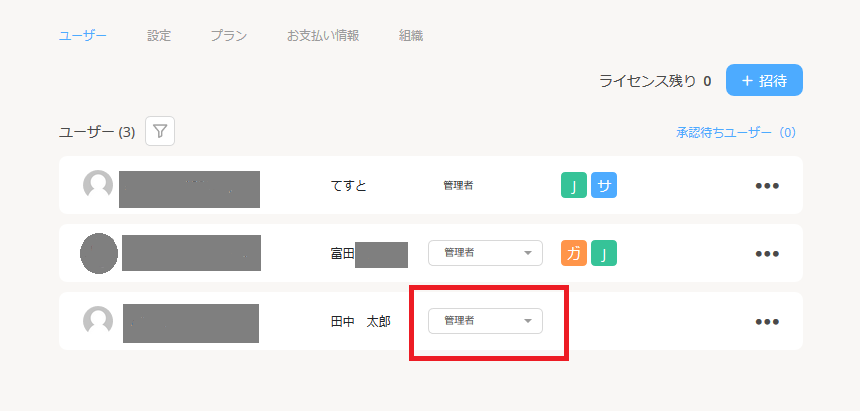Switch to the プラン tab
This screenshot has width=860, height=411.
pyautogui.click(x=229, y=36)
